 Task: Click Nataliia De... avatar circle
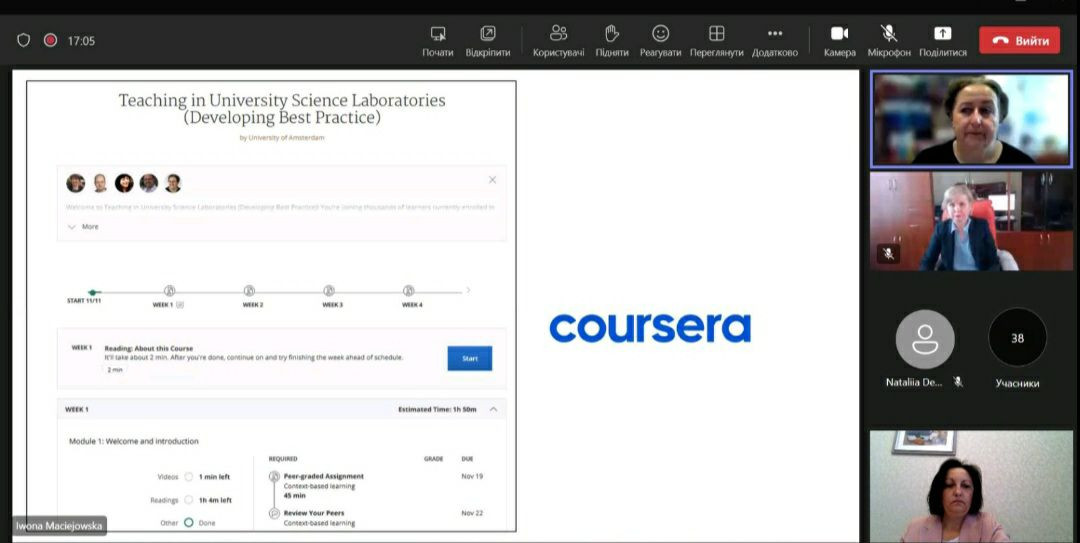pos(924,338)
